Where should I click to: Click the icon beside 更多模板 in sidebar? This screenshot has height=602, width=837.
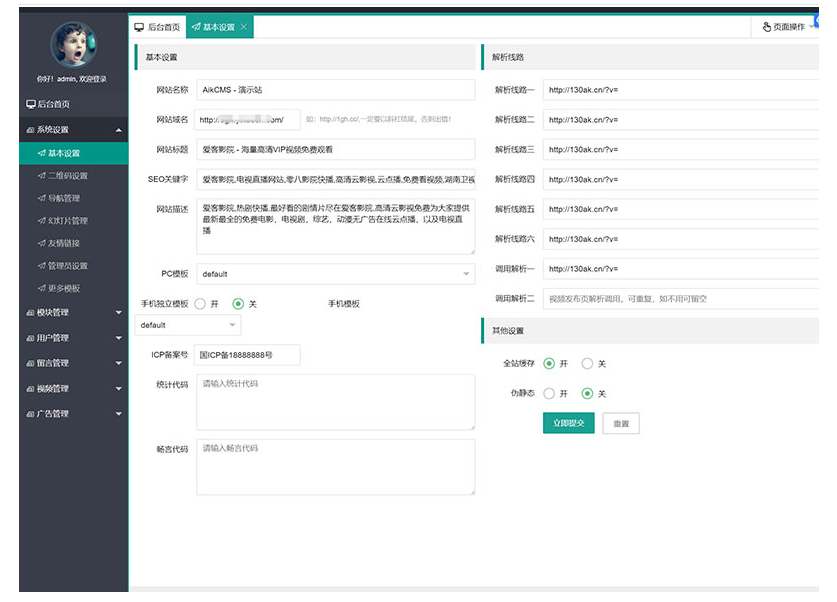click(41, 288)
